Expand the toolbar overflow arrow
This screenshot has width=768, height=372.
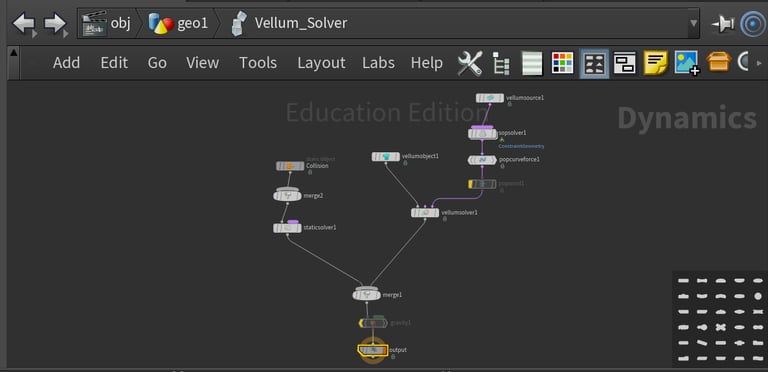(760, 63)
